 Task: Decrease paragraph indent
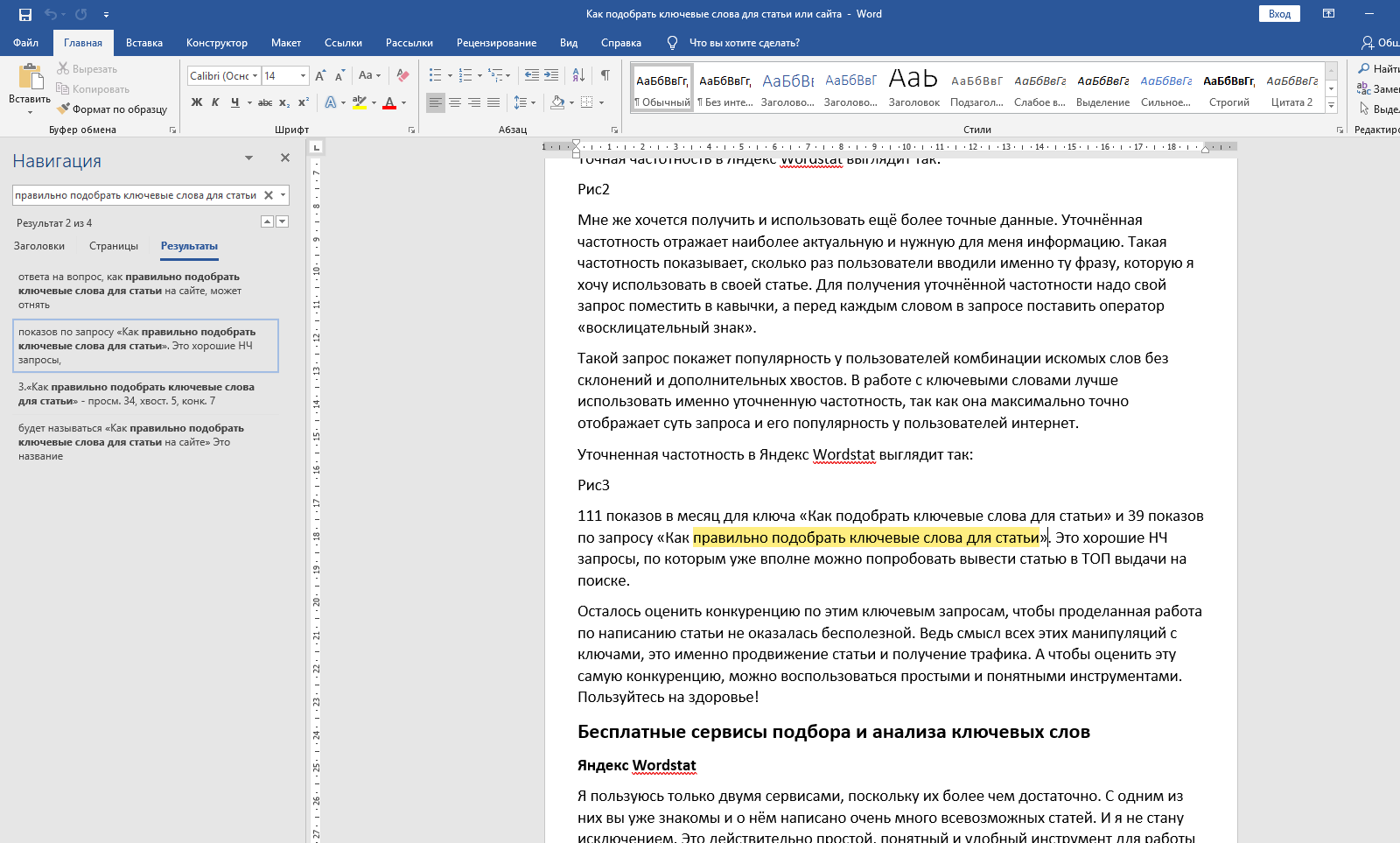pyautogui.click(x=532, y=75)
